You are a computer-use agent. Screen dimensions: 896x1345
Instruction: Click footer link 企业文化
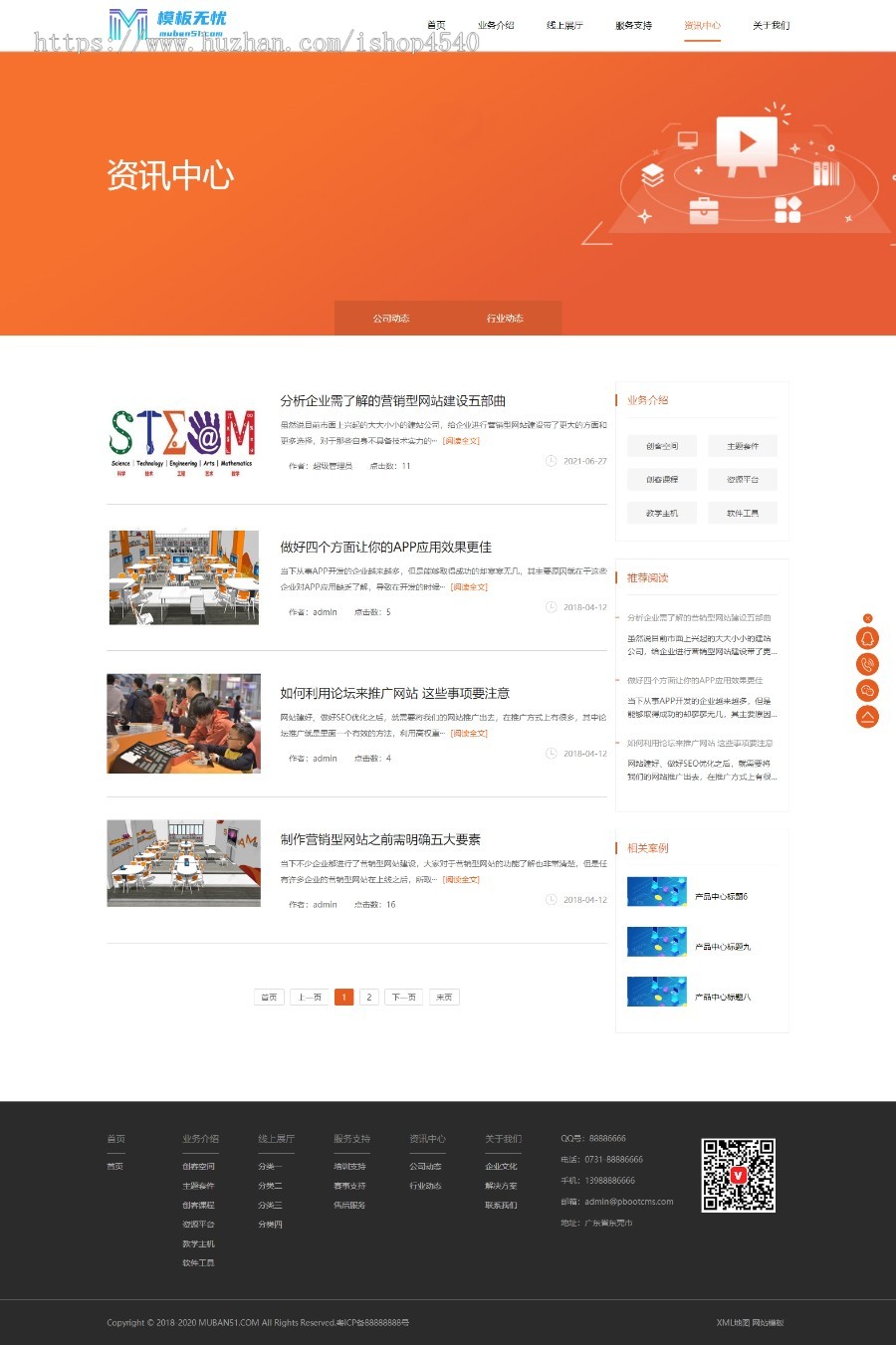[x=501, y=1167]
